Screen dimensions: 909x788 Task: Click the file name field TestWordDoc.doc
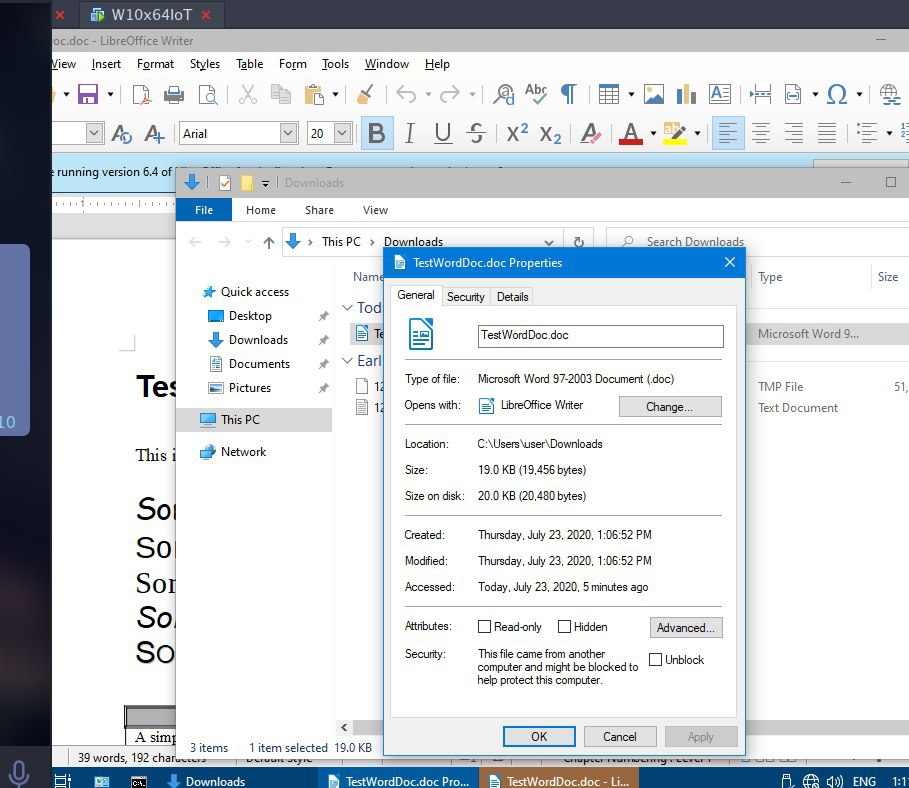tap(601, 336)
